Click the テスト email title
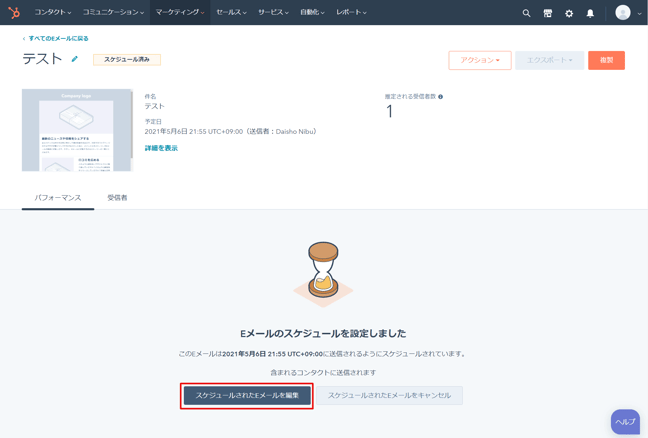648x438 pixels. [x=42, y=59]
